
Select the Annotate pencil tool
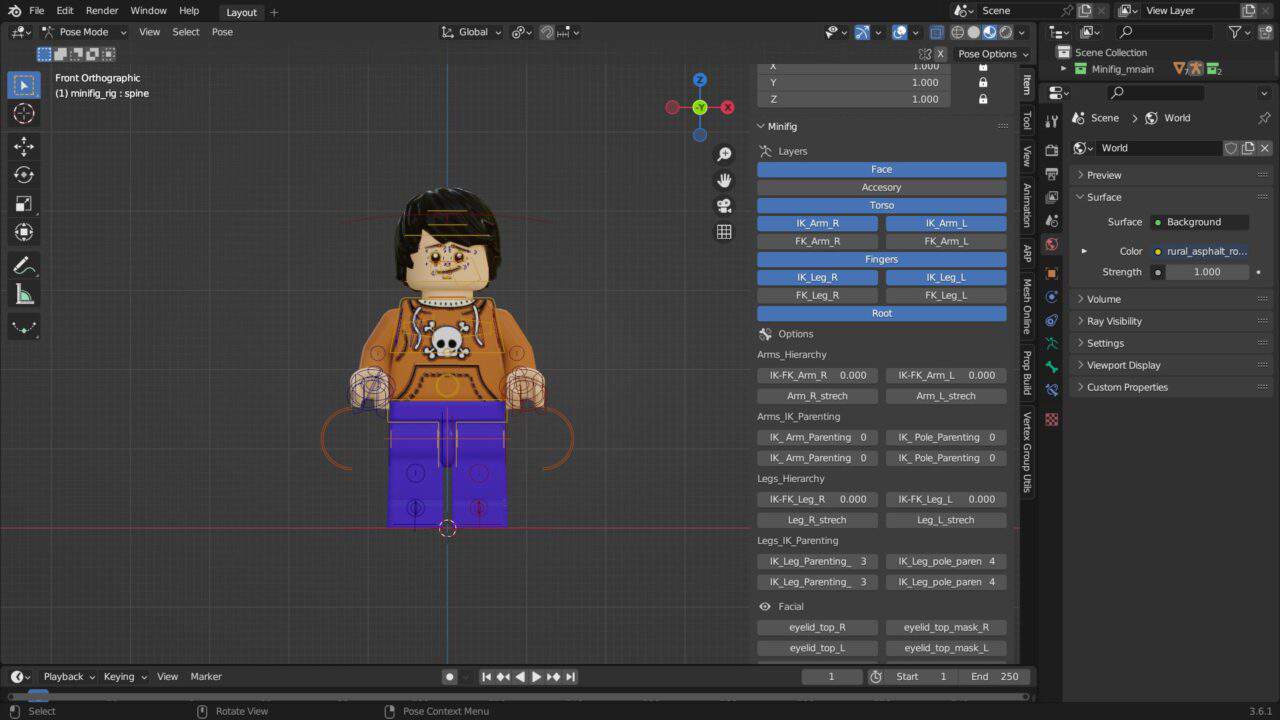click(x=24, y=266)
